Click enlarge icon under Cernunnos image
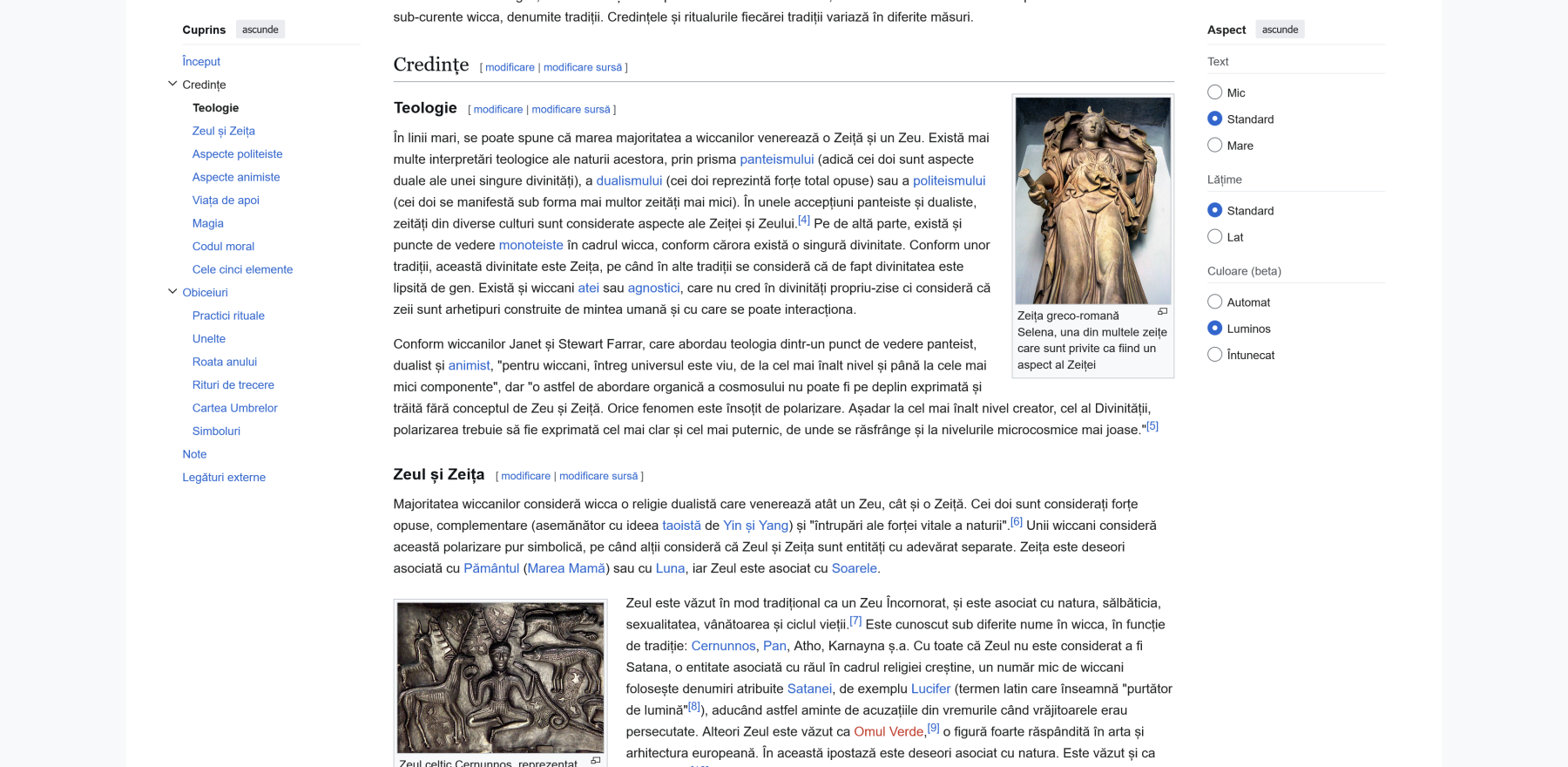 tap(596, 761)
